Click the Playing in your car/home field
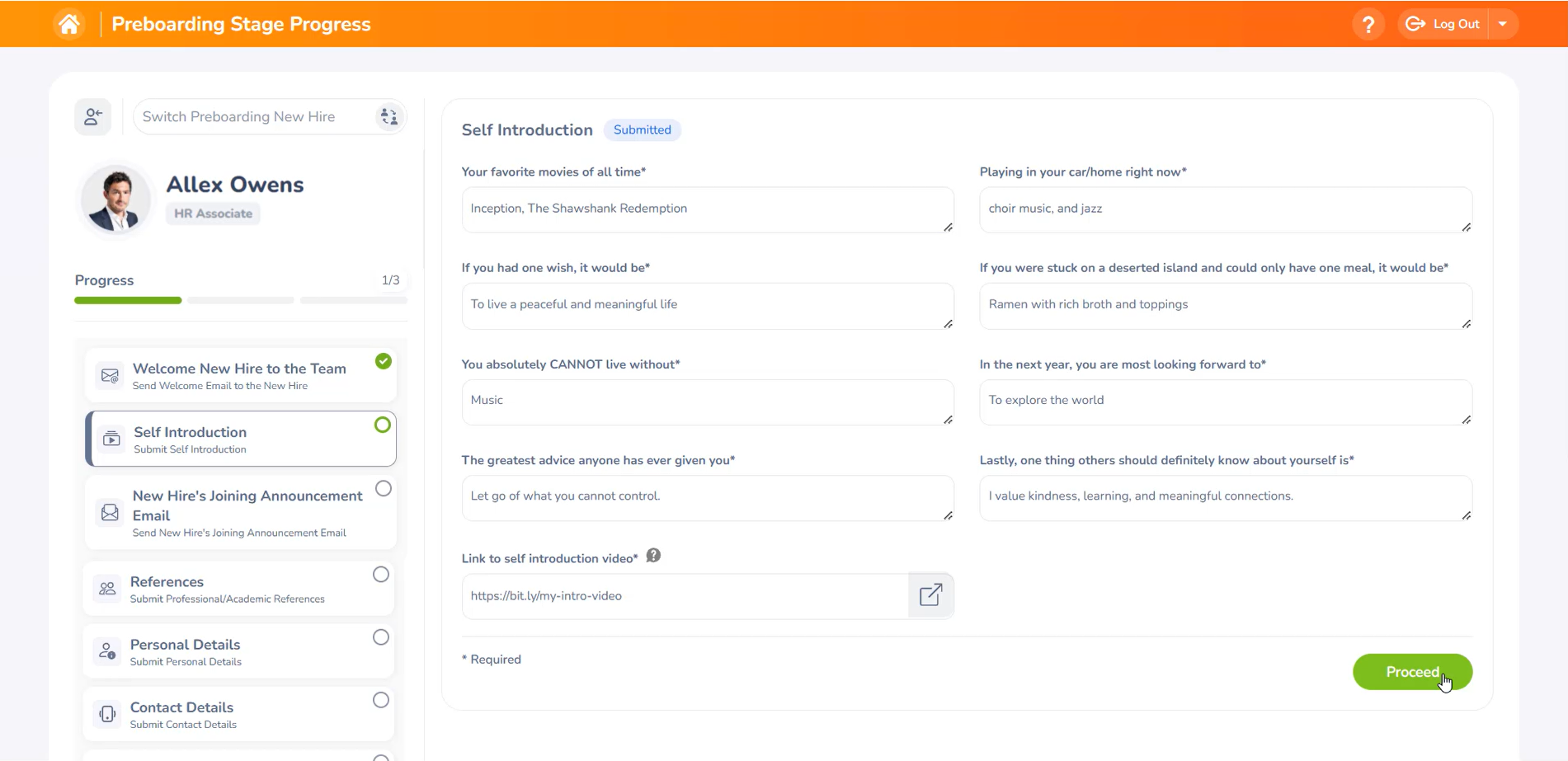Image resolution: width=1568 pixels, height=761 pixels. pos(1226,209)
